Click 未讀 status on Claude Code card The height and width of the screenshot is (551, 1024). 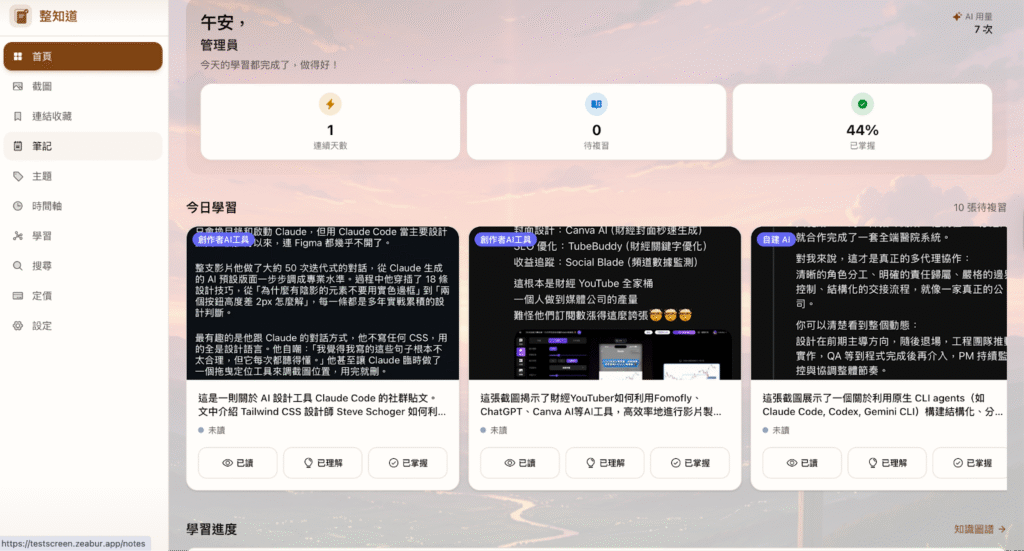pyautogui.click(x=212, y=430)
